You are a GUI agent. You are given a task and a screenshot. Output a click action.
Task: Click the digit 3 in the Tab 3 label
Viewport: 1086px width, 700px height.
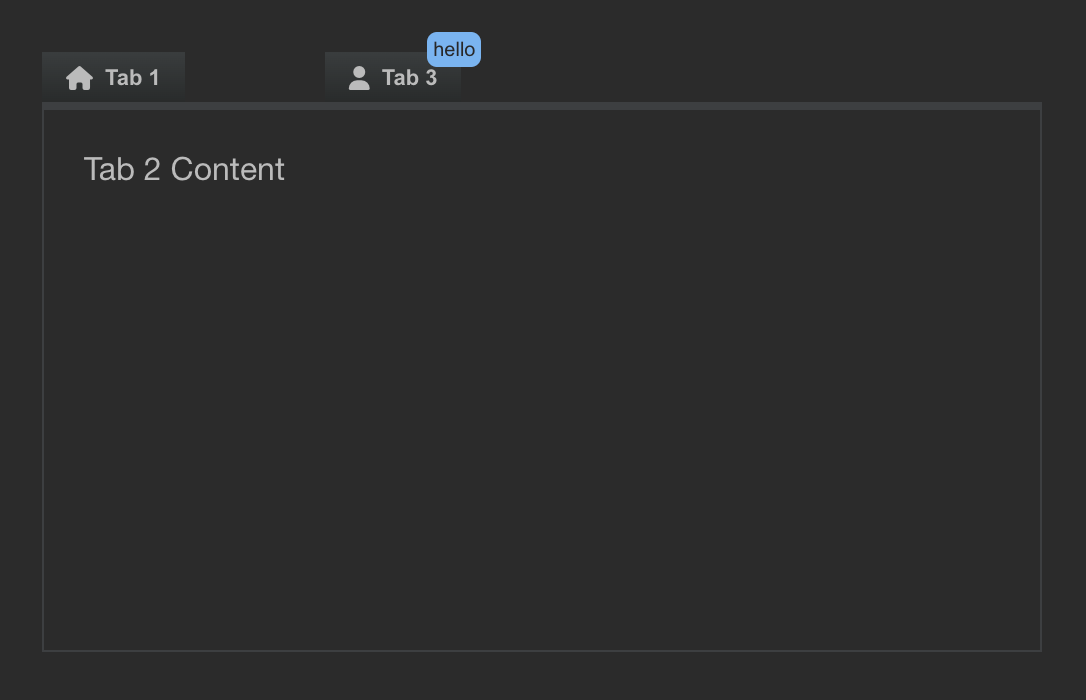coord(431,78)
